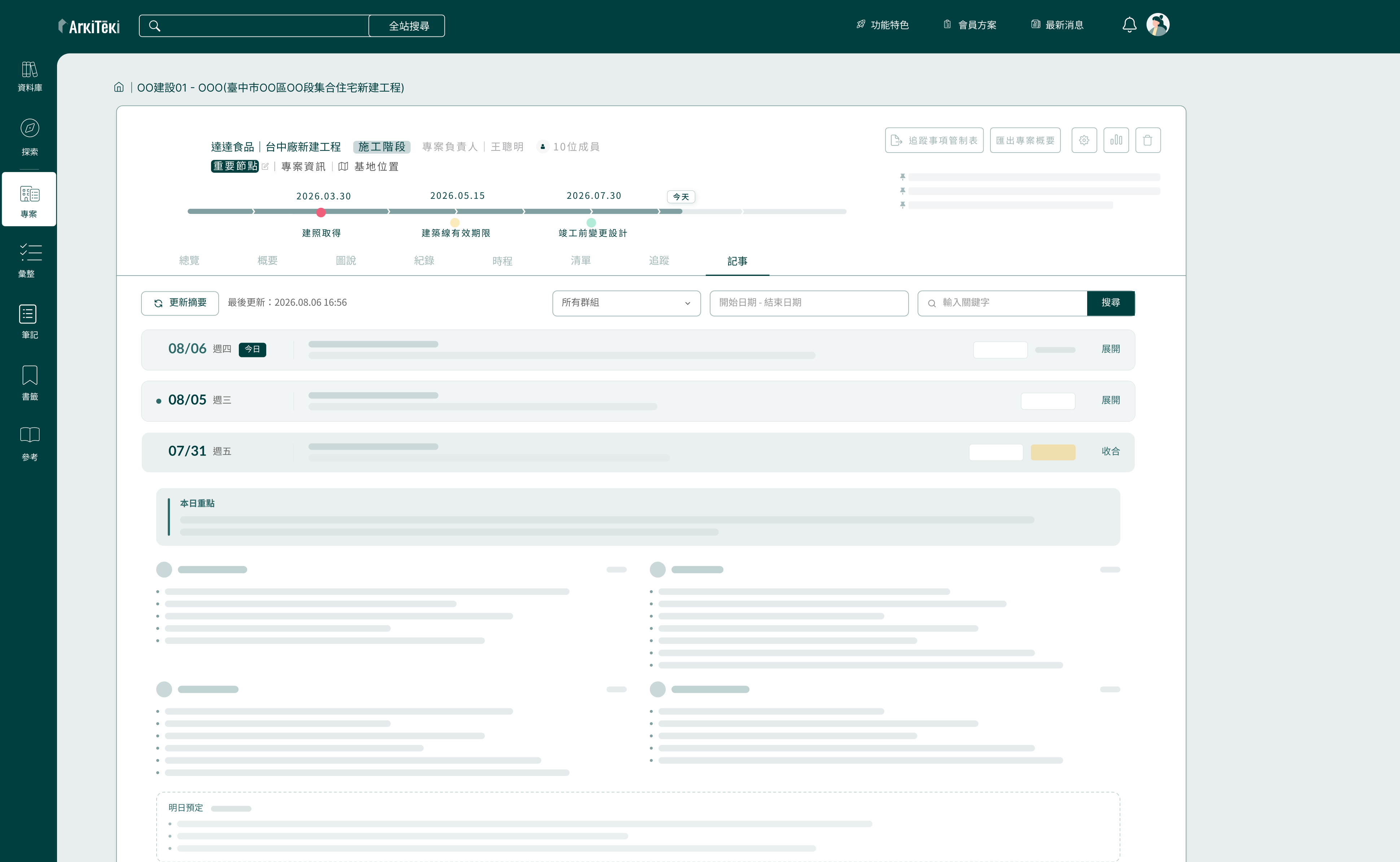Open the 專案資訊 link
Screen dimensions: 1400x862
303,167
